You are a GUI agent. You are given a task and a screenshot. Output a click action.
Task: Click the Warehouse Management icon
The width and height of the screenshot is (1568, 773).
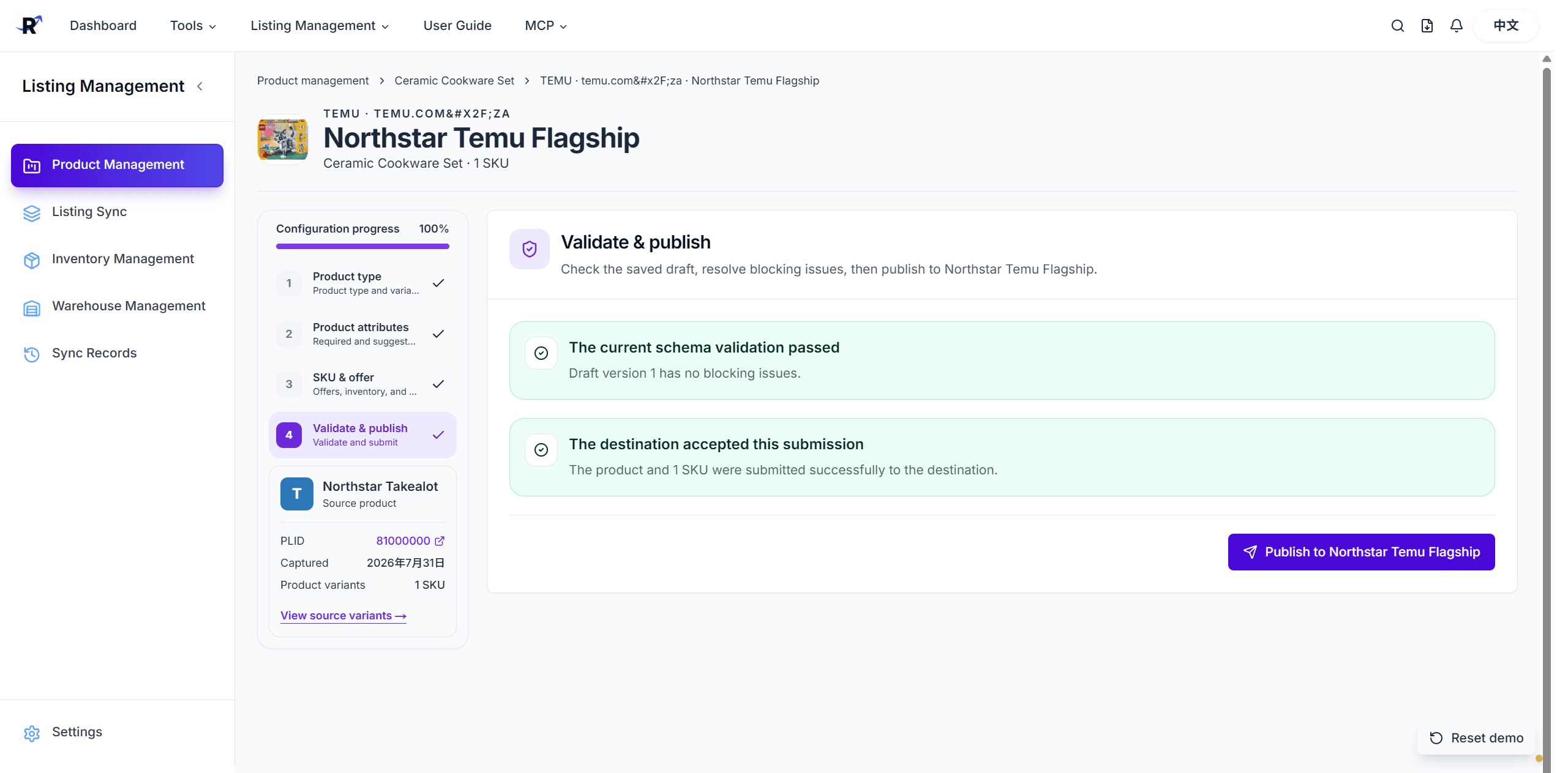[32, 307]
